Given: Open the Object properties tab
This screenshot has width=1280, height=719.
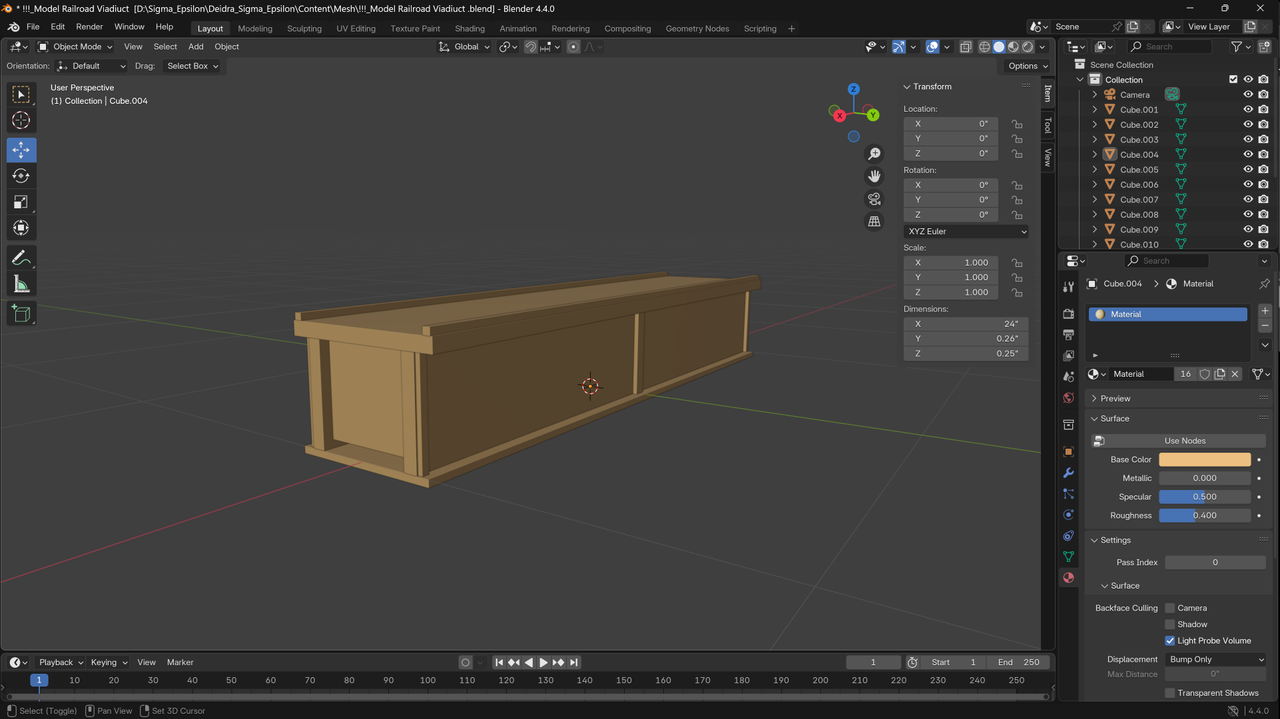Looking at the screenshot, I should [x=1068, y=452].
